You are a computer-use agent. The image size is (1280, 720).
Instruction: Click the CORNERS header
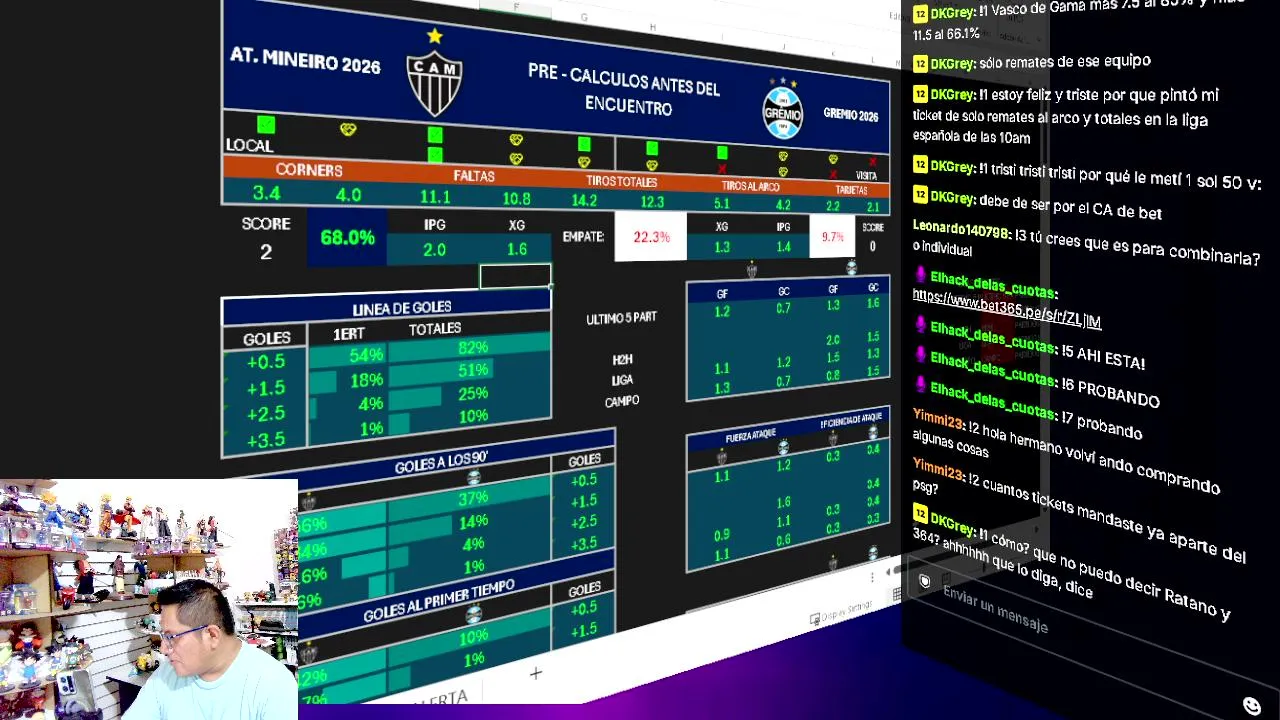point(309,170)
